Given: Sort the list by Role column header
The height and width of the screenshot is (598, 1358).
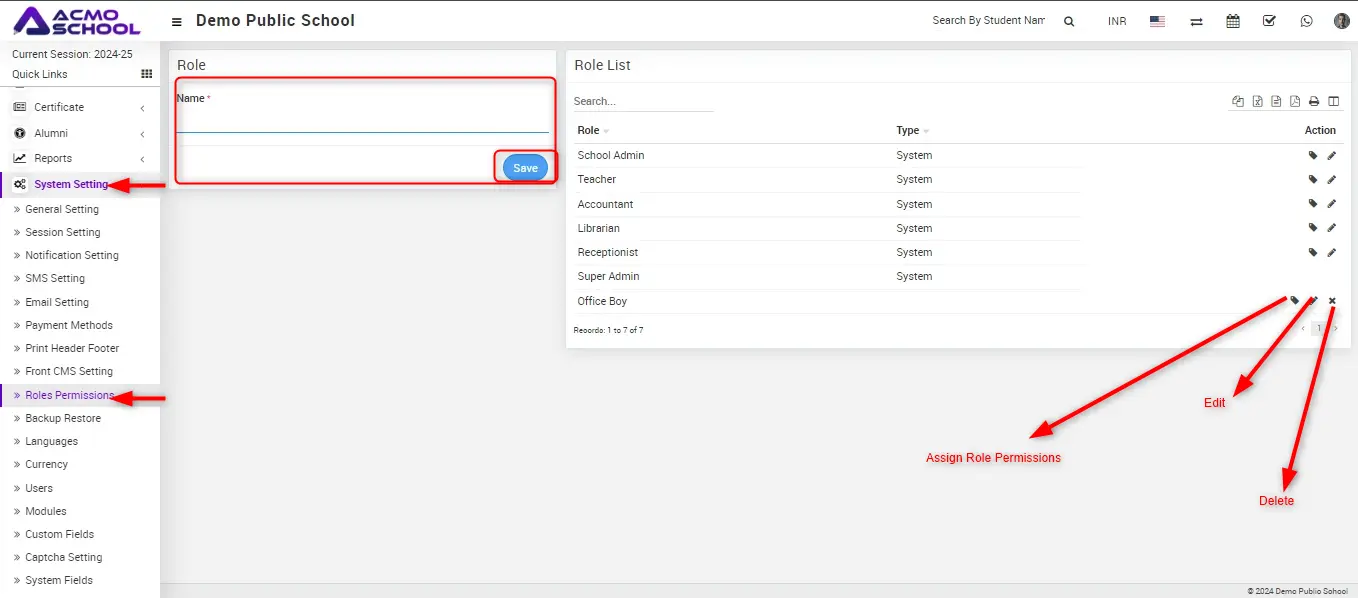Looking at the screenshot, I should click(589, 130).
